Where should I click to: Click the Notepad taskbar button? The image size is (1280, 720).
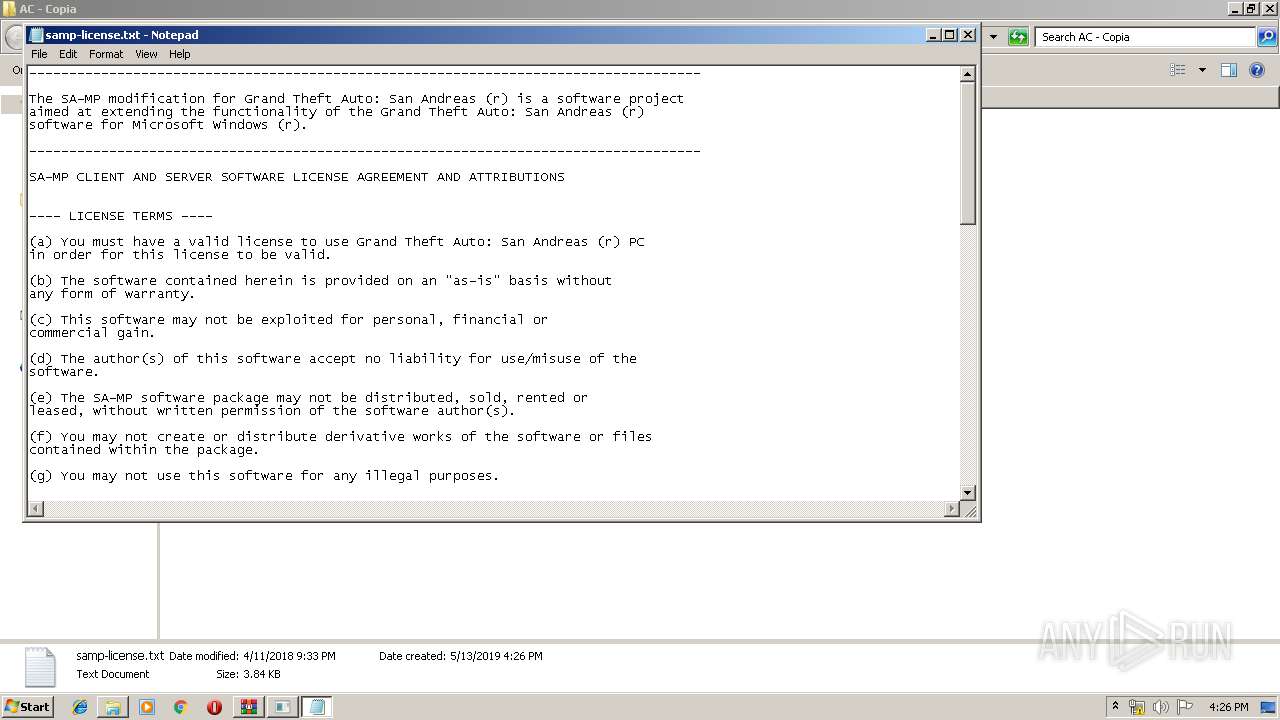(x=317, y=707)
